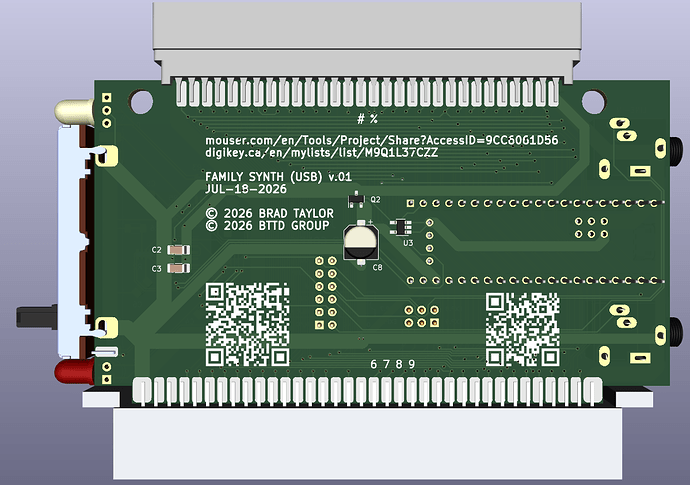Screen dimensions: 690x485
Task: Pick the C3 ceramic capacitor component
Action: [179, 268]
